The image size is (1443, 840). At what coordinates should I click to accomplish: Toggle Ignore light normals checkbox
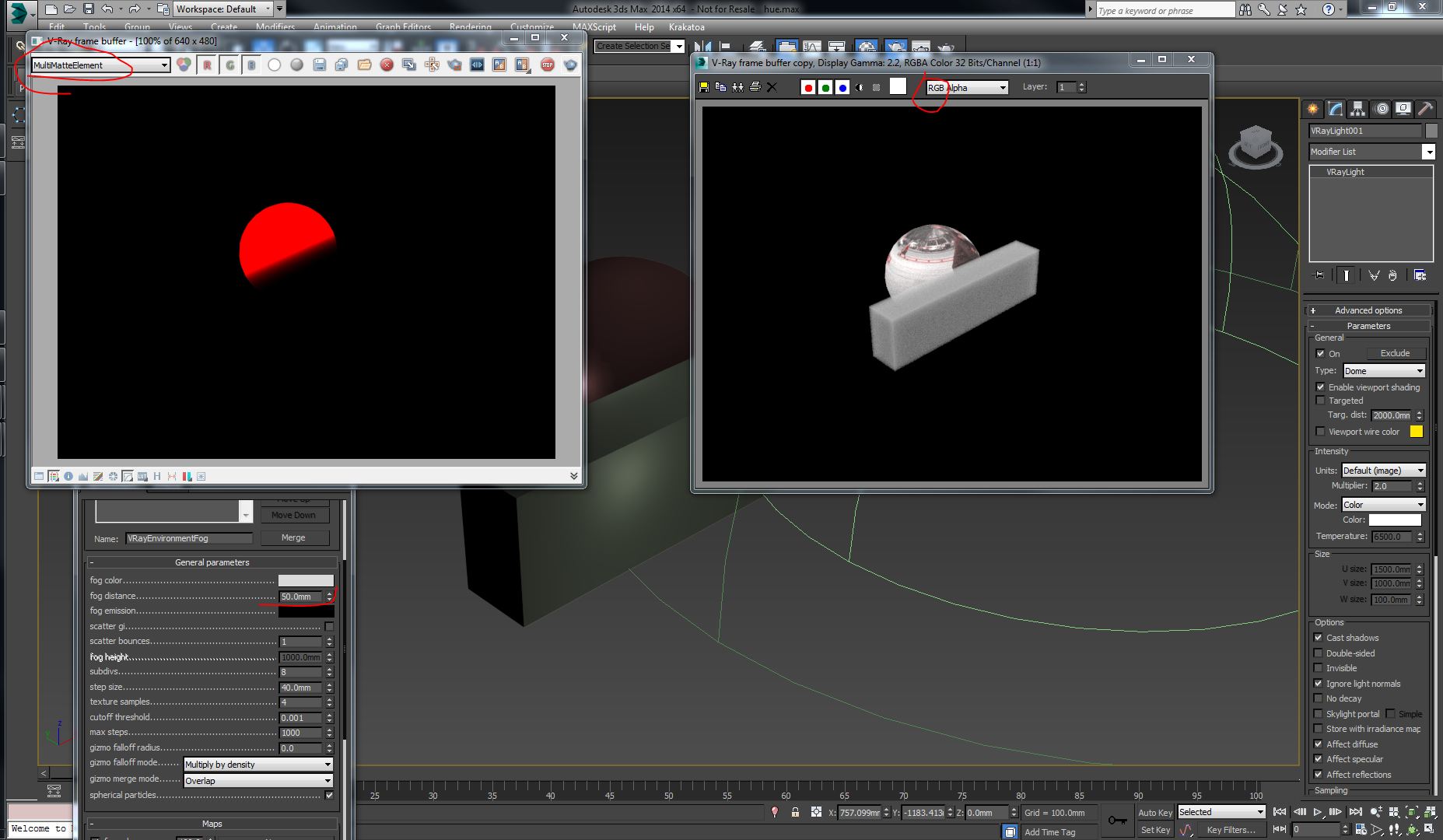1319,684
